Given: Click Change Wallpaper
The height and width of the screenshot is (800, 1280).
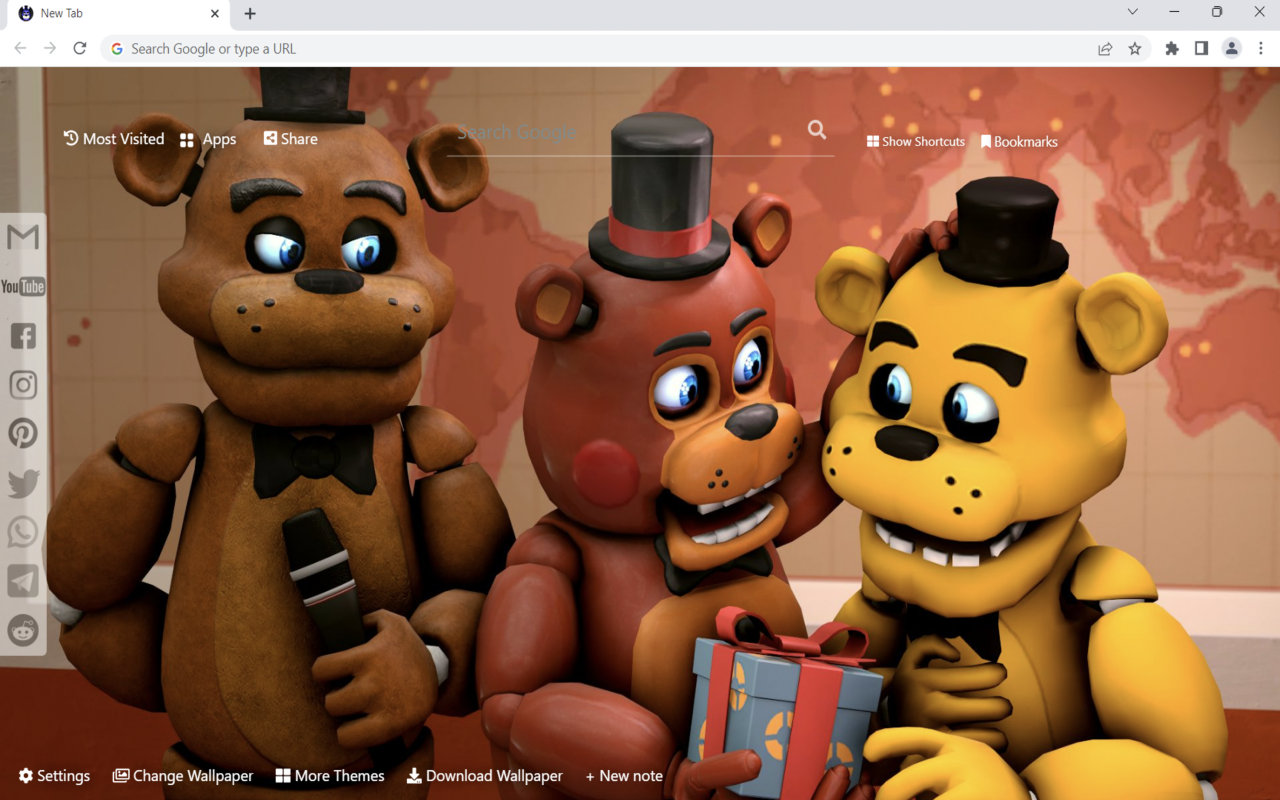Looking at the screenshot, I should click(x=183, y=776).
